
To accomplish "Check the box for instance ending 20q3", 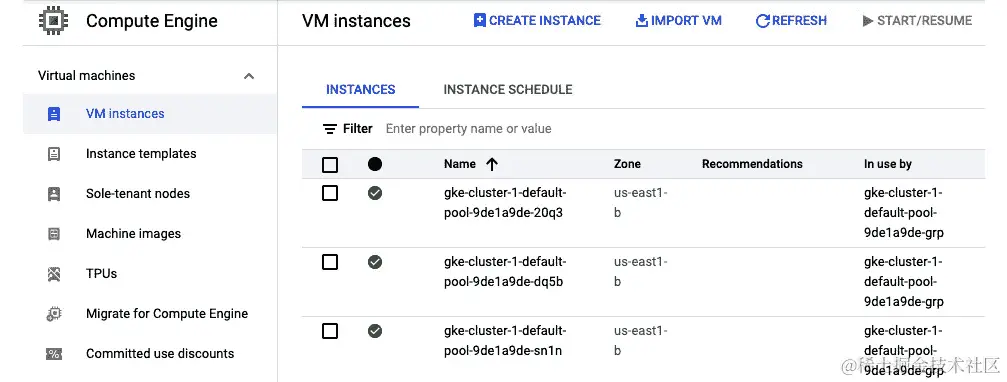I will [x=329, y=193].
